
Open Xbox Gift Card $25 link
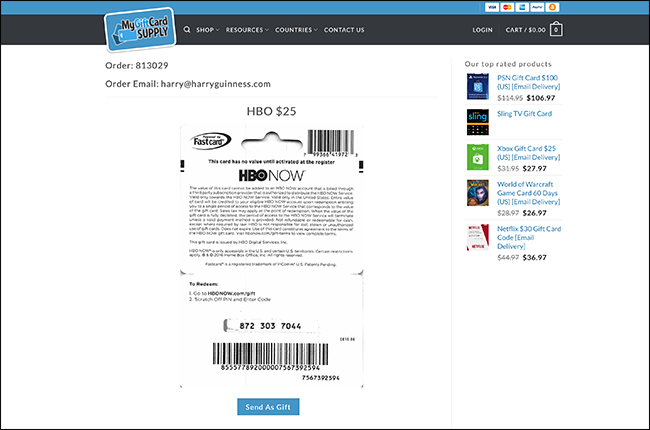pos(529,153)
